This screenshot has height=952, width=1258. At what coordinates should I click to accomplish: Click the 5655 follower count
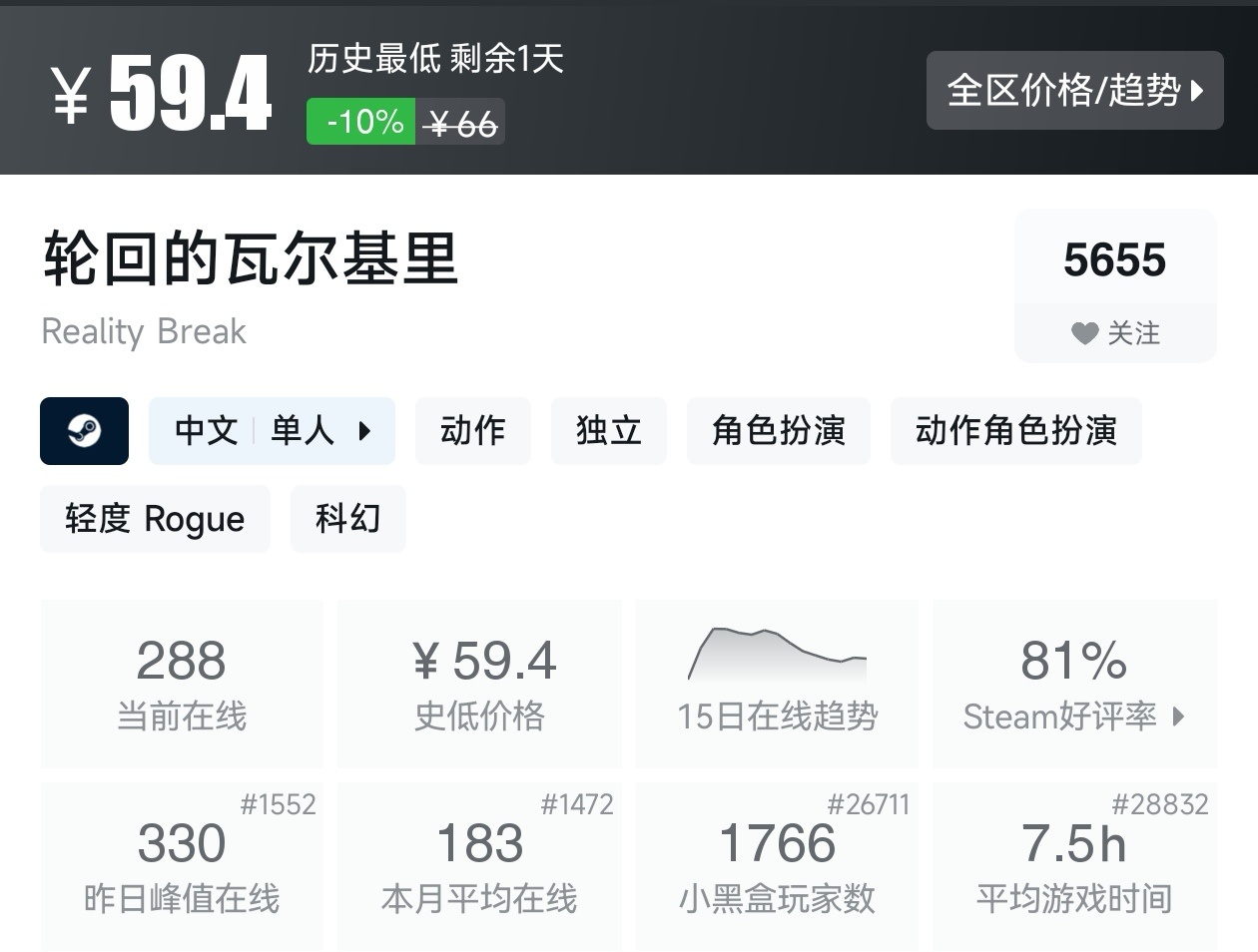pyautogui.click(x=1115, y=259)
